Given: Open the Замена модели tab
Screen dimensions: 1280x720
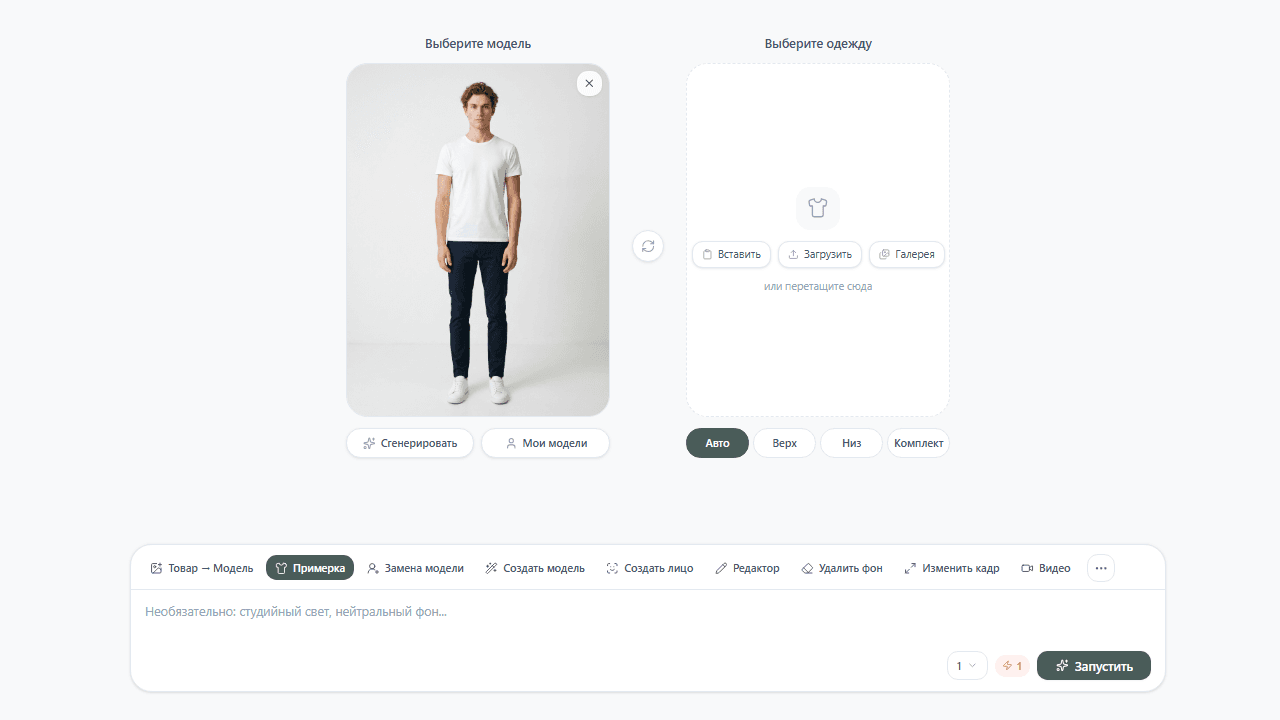Looking at the screenshot, I should (415, 568).
